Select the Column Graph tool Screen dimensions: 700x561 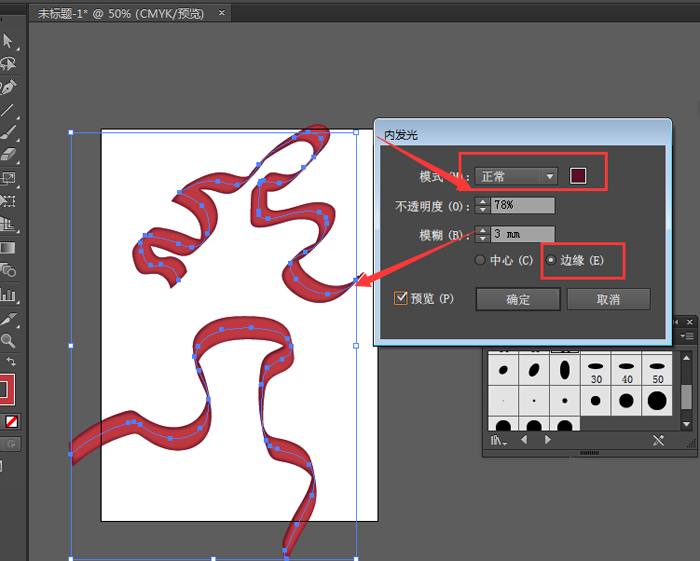click(x=8, y=295)
